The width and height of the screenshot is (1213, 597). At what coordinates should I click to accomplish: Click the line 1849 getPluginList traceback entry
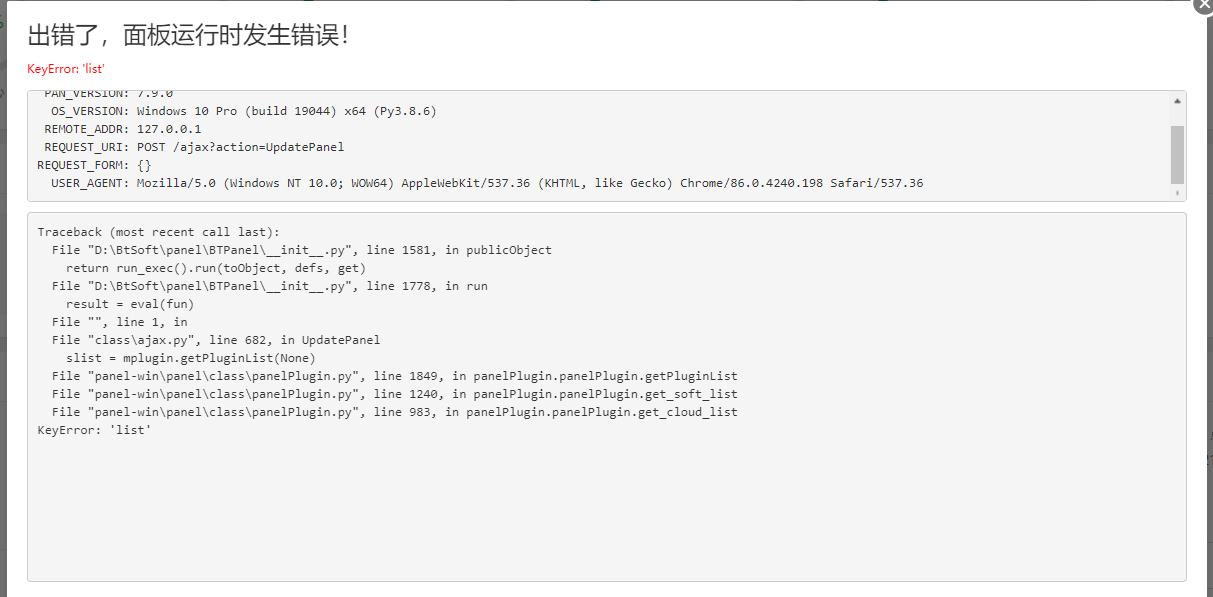[395, 376]
